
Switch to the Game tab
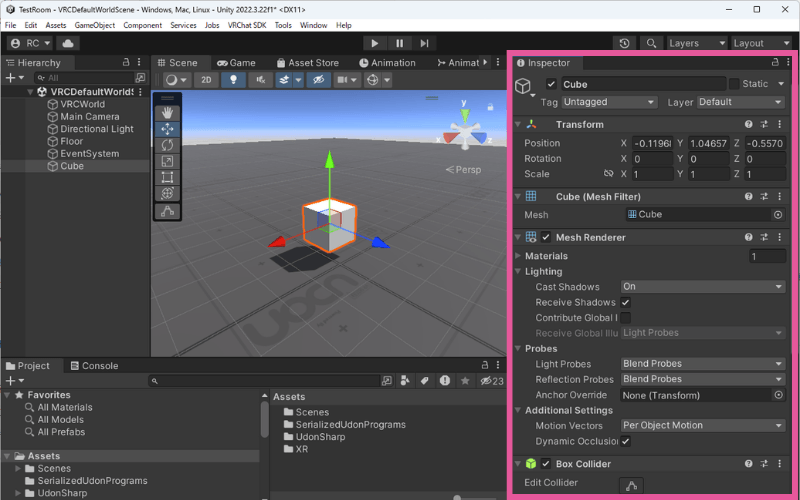236,63
